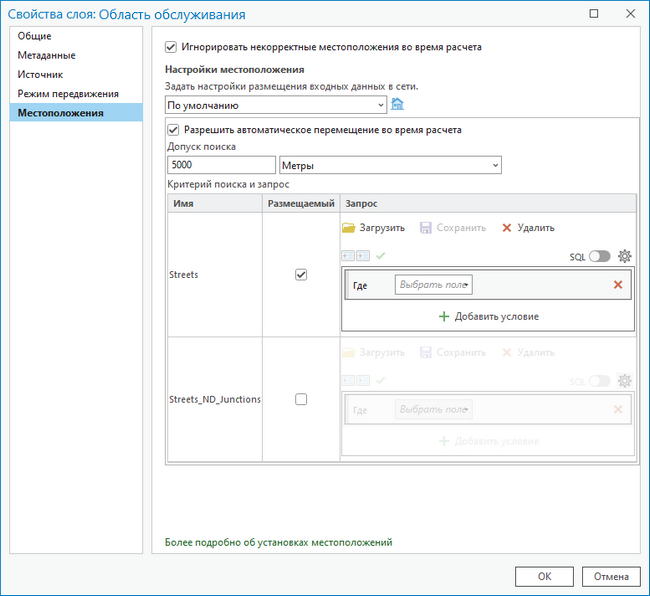Switch to the Режим передвижения tab
650x596 pixels.
(67, 94)
